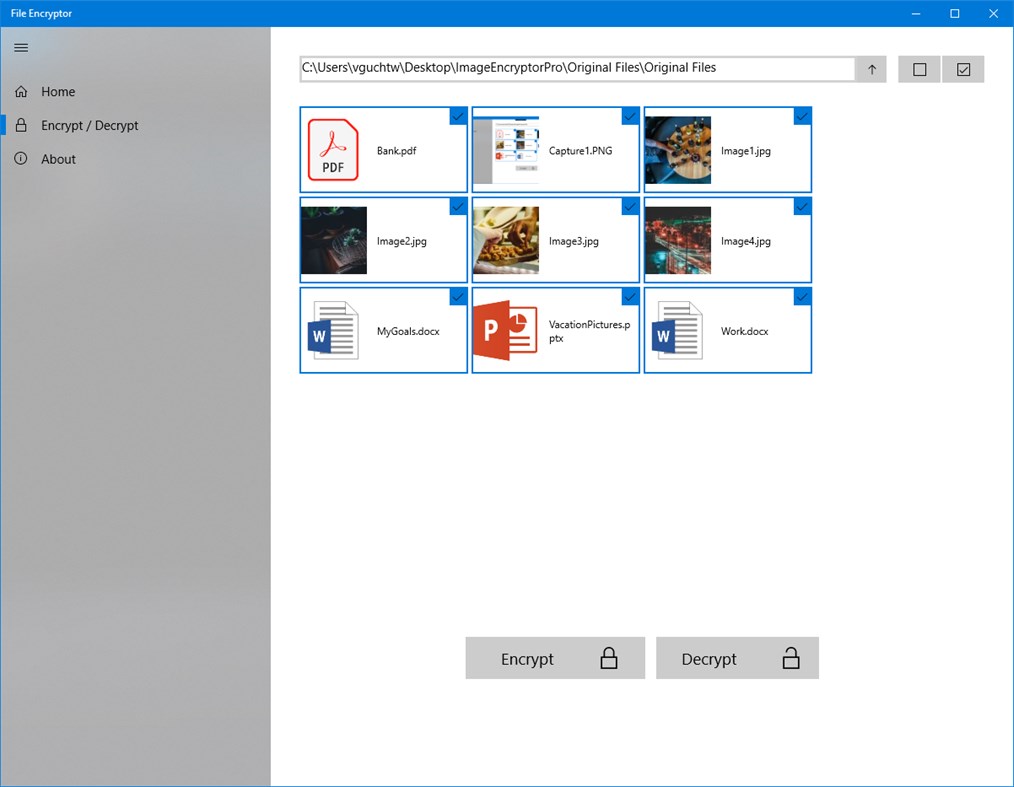The height and width of the screenshot is (787, 1014).
Task: Uncheck the Capture1.PNG selection checkbox
Action: (x=629, y=116)
